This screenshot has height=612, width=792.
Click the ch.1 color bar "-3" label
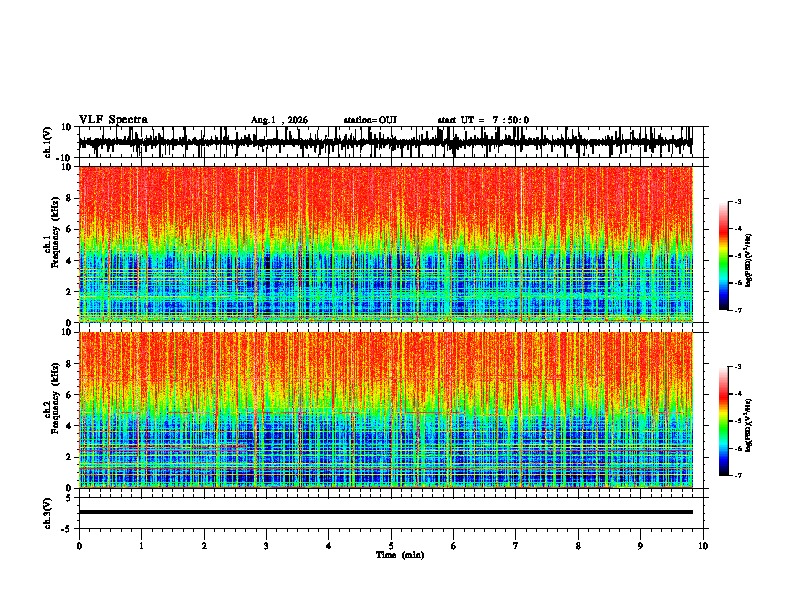click(737, 201)
